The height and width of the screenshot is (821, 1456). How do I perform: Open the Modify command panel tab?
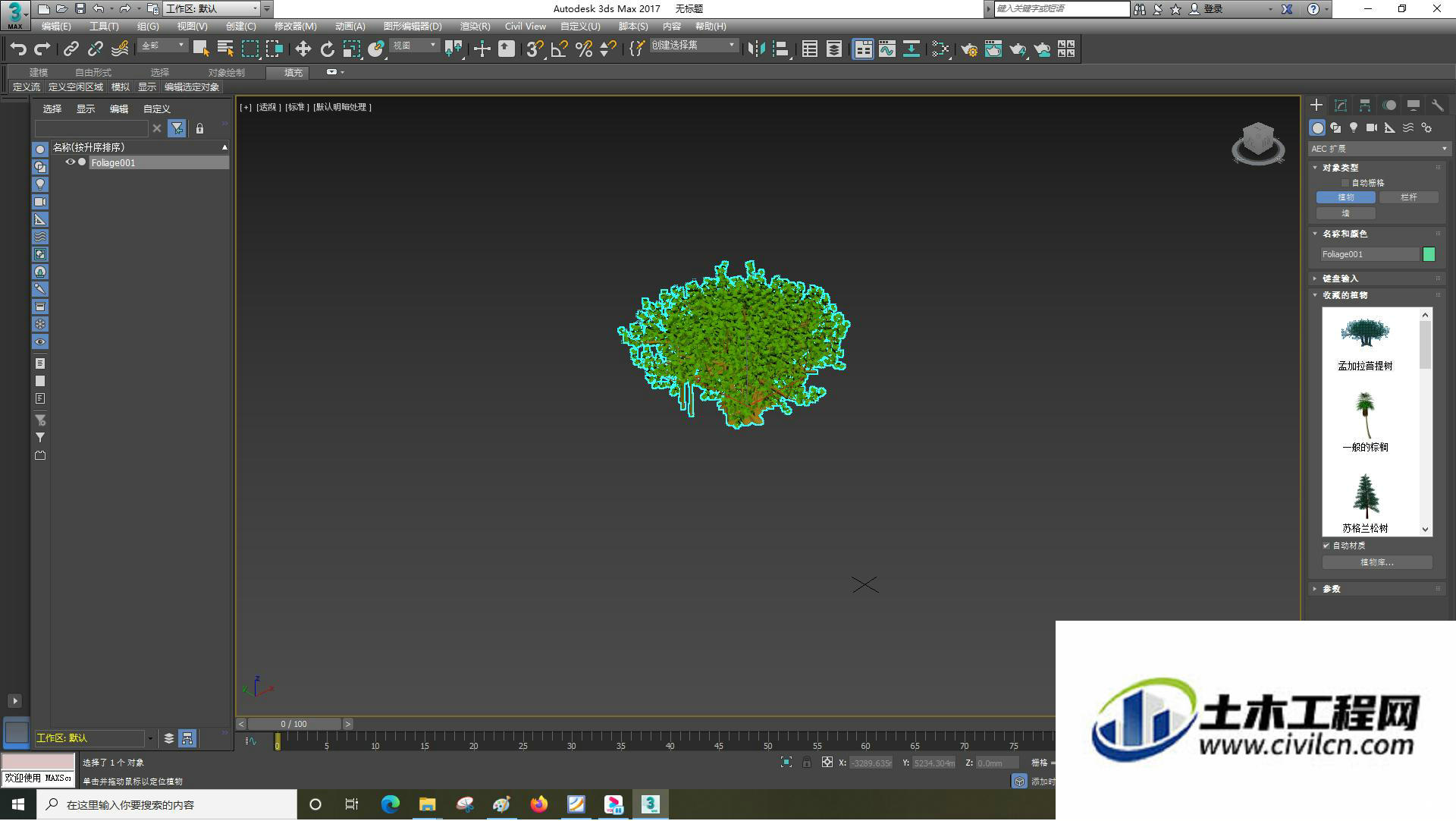pos(1341,105)
